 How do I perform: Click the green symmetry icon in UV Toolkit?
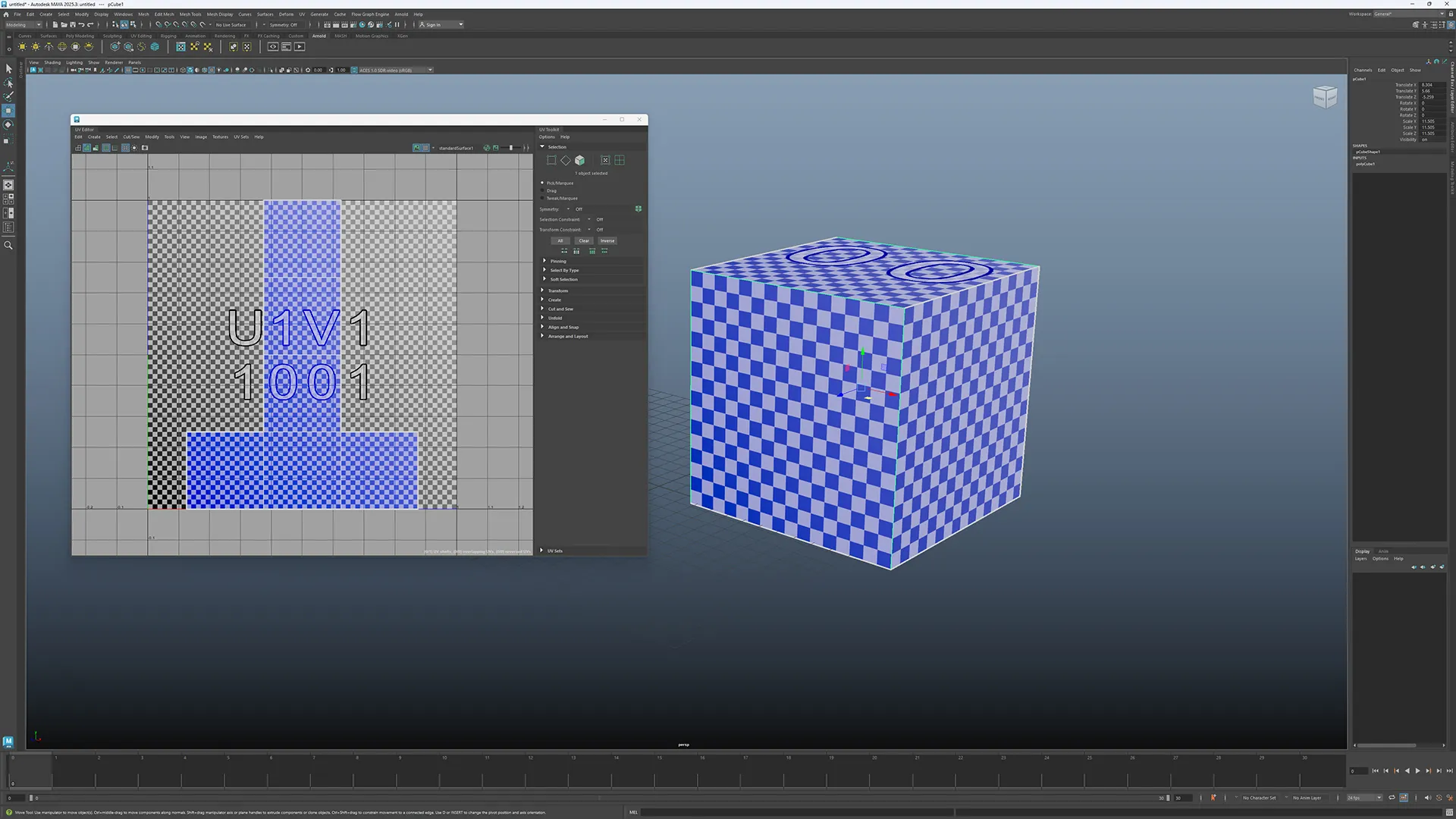click(639, 209)
